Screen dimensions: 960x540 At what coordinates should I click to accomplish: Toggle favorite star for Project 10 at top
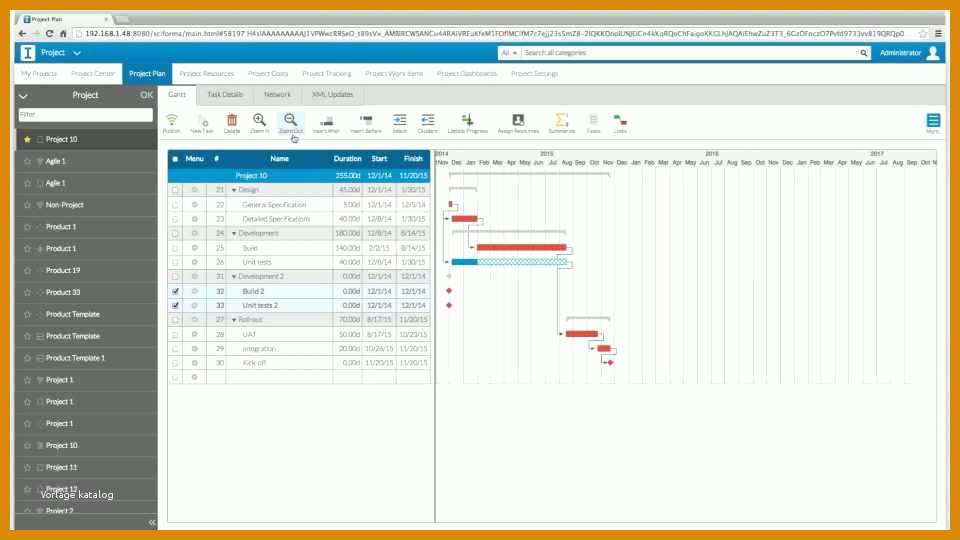(28, 140)
